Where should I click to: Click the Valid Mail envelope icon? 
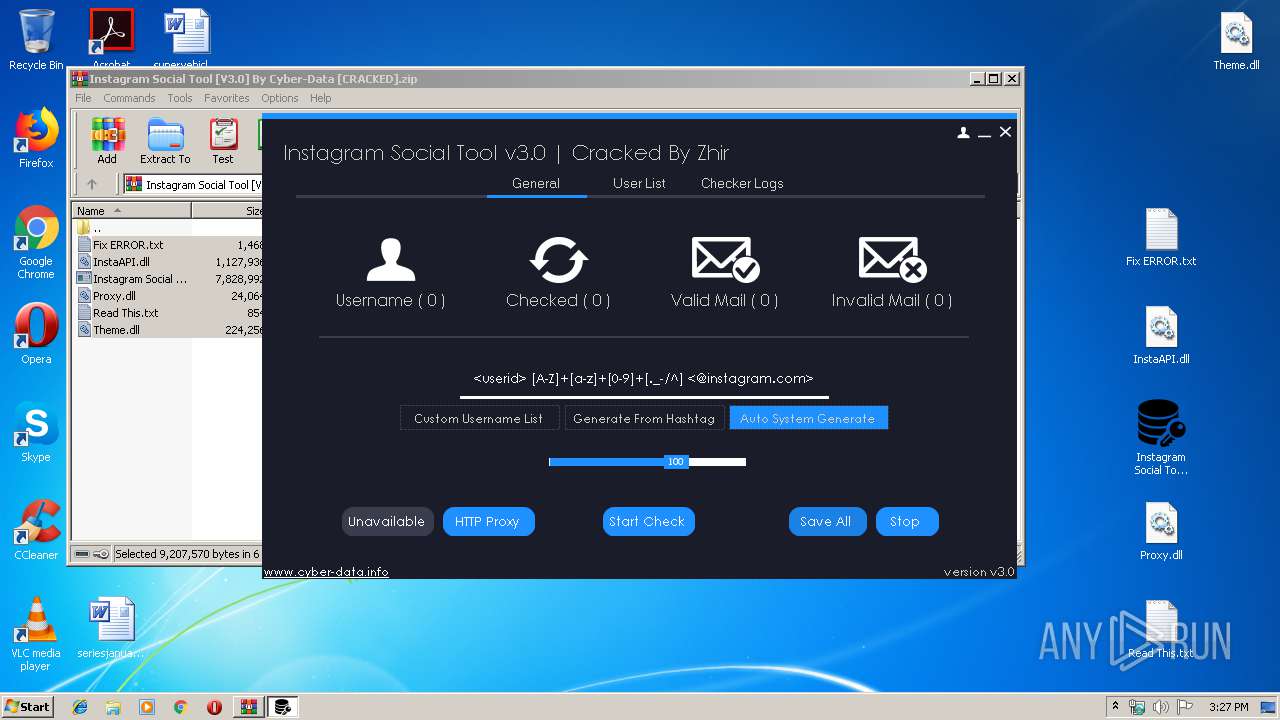click(725, 259)
